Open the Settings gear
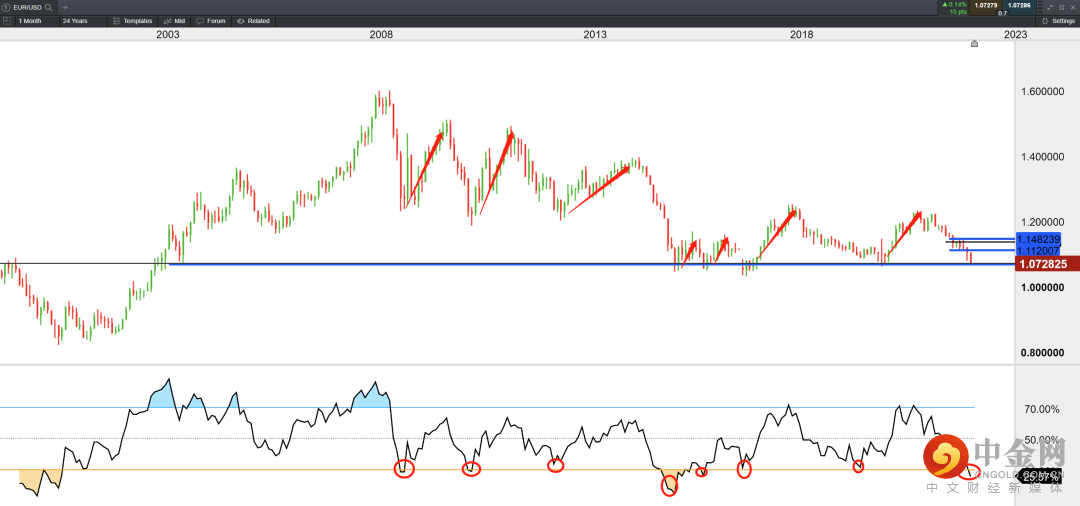The width and height of the screenshot is (1080, 506). (x=1057, y=20)
